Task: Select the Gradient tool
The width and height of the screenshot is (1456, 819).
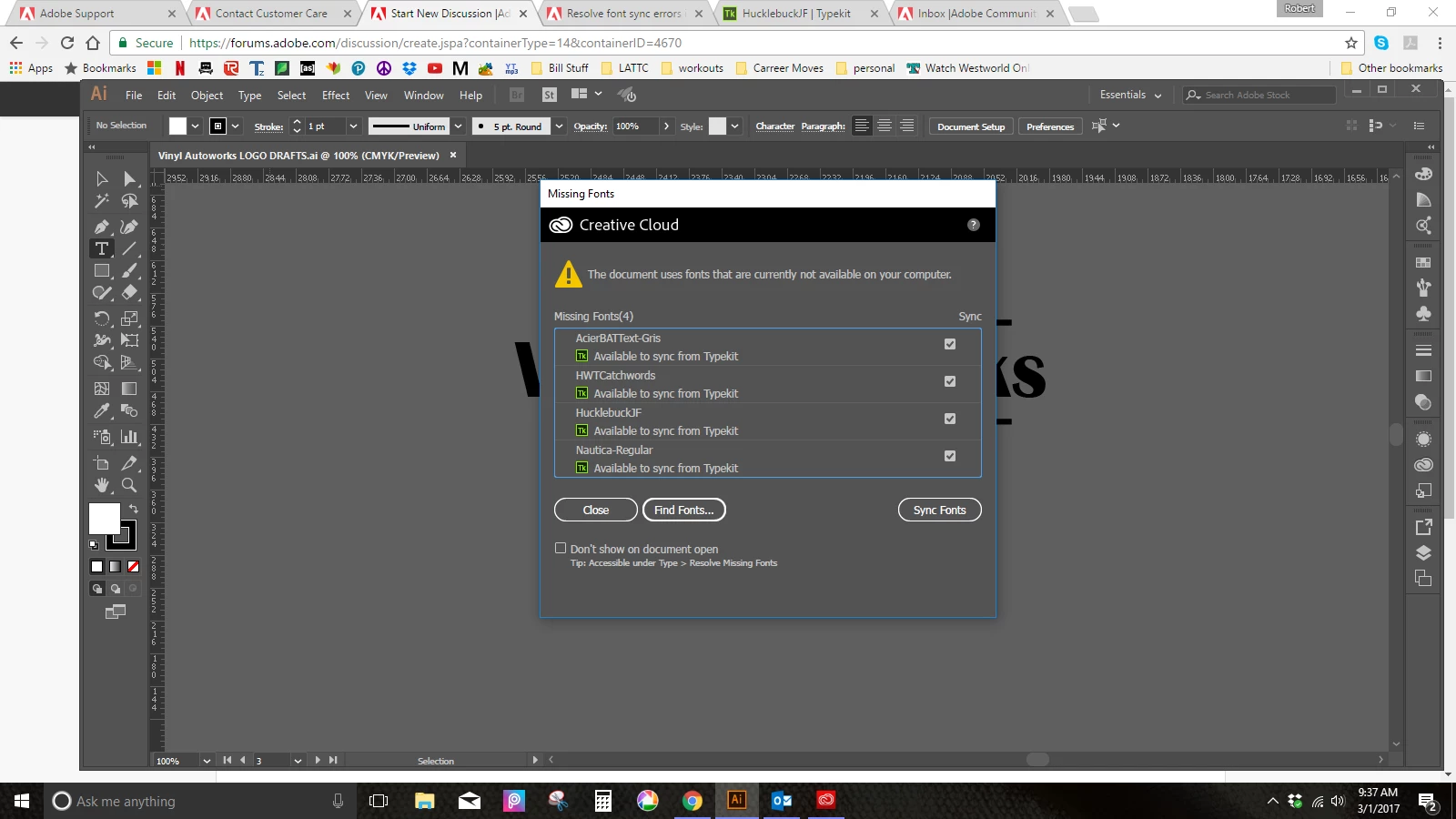Action: 130,389
